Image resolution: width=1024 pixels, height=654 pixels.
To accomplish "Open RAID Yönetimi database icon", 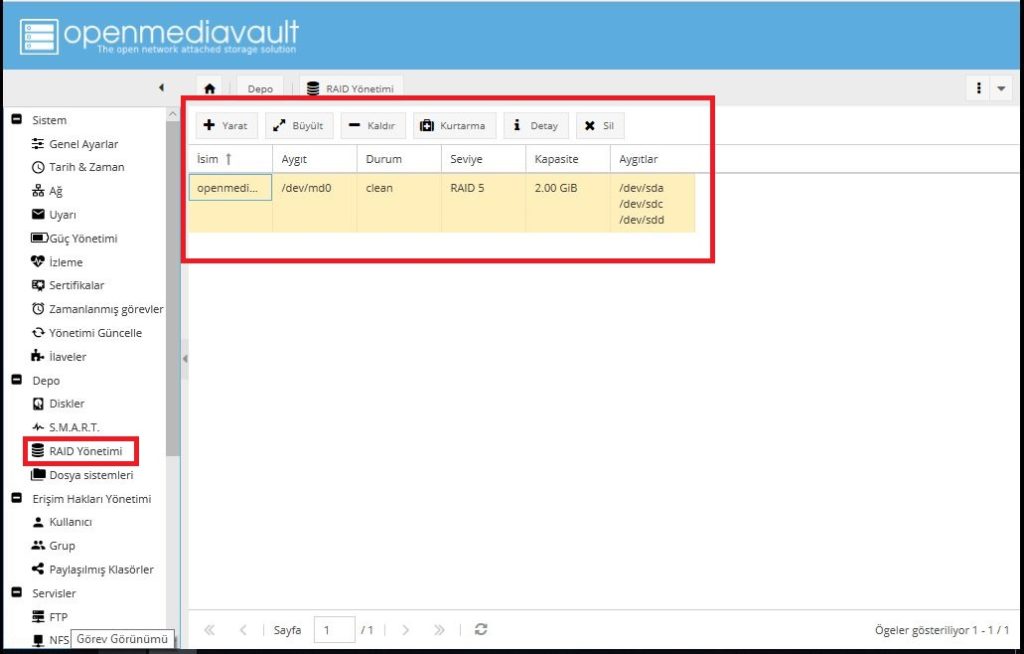I will pyautogui.click(x=38, y=451).
